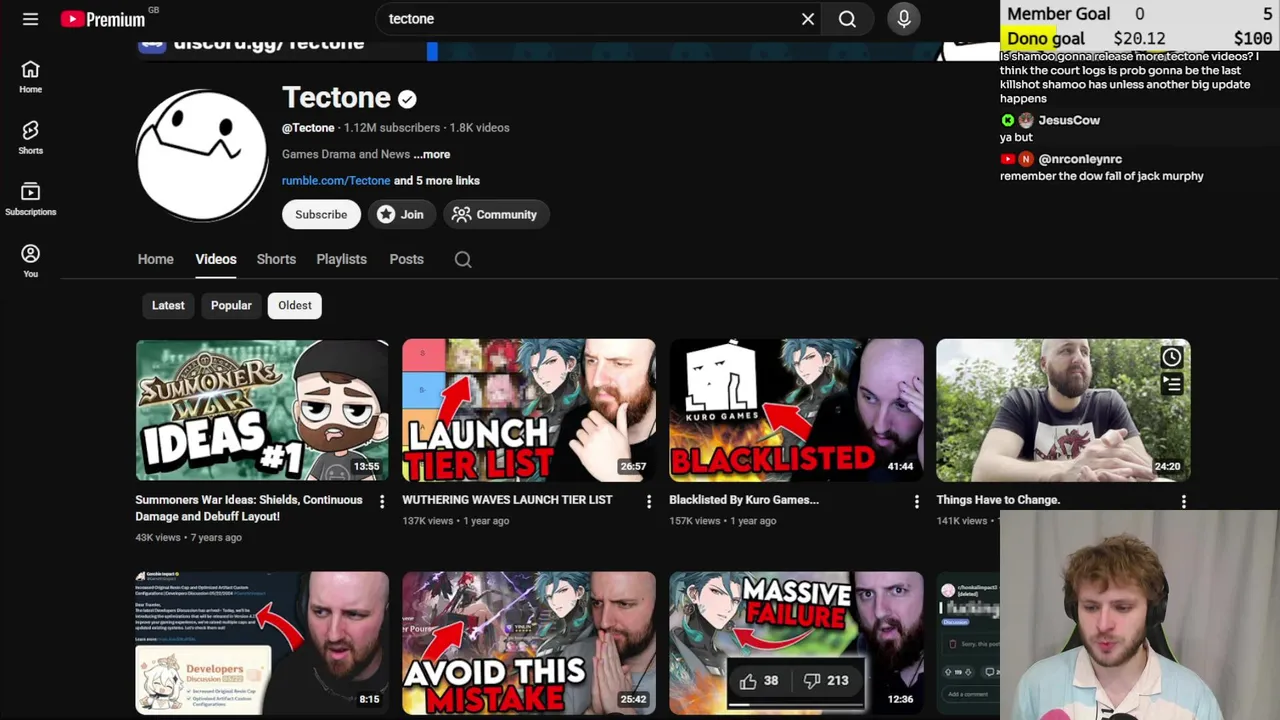Click the 'Summoners War Ideas' video title
The height and width of the screenshot is (720, 1280).
pos(249,508)
